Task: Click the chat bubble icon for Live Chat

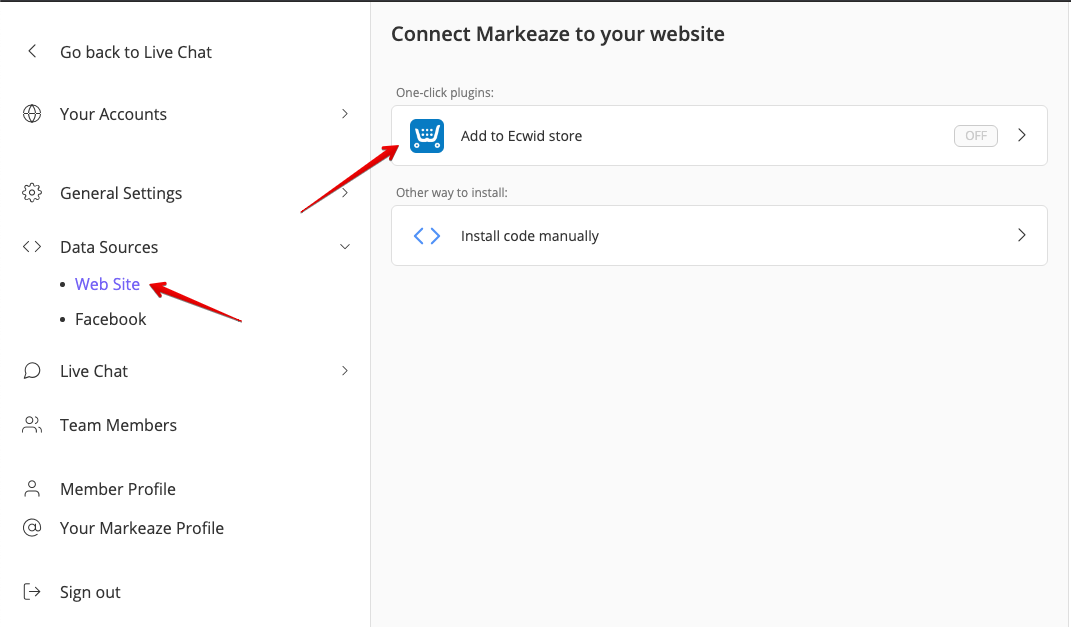Action: 32,371
